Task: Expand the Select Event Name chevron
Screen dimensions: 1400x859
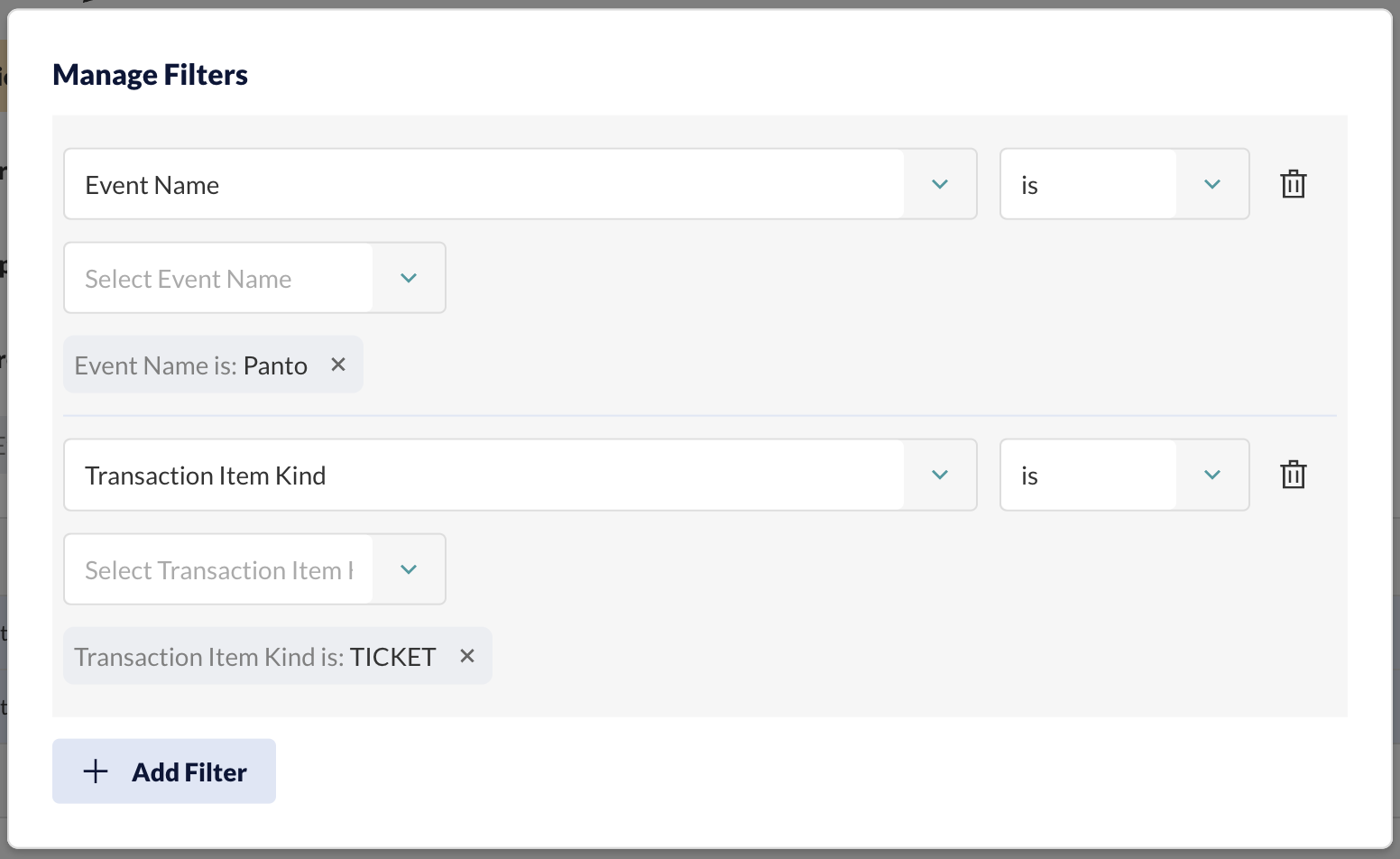Action: click(x=409, y=278)
